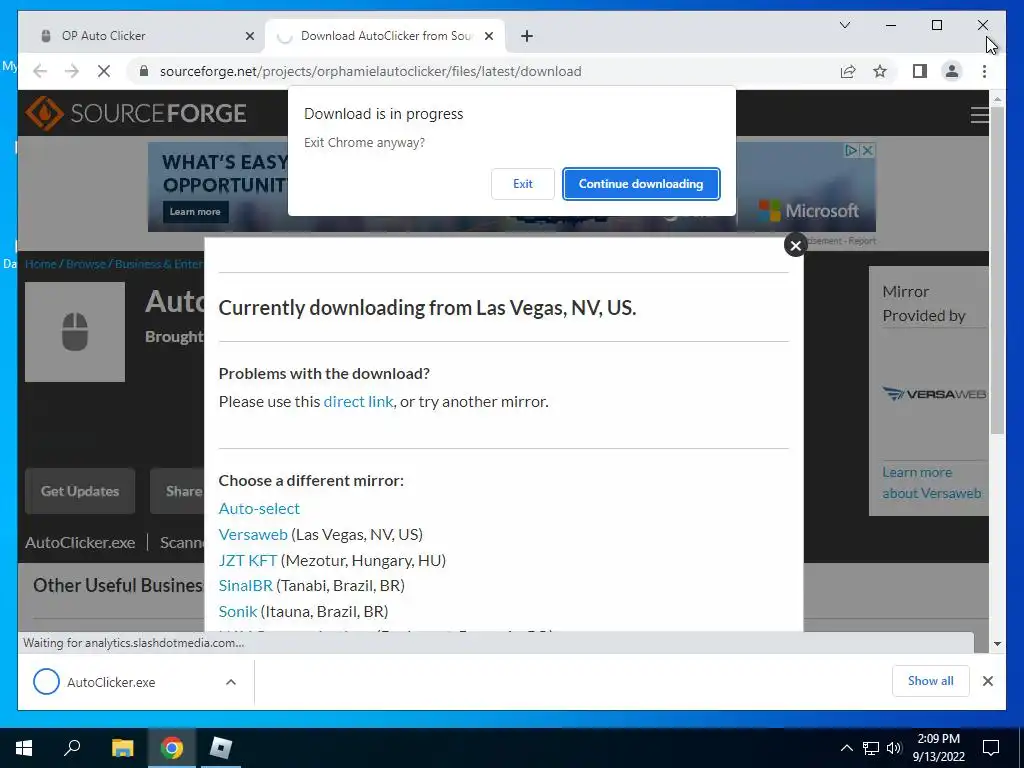
Task: Close the Download AutoClicker tab
Action: 488,36
